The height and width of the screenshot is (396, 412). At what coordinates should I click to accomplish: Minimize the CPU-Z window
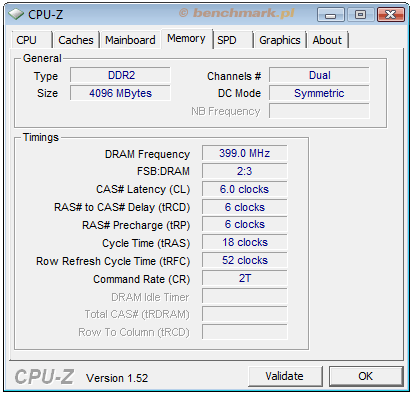pyautogui.click(x=331, y=15)
